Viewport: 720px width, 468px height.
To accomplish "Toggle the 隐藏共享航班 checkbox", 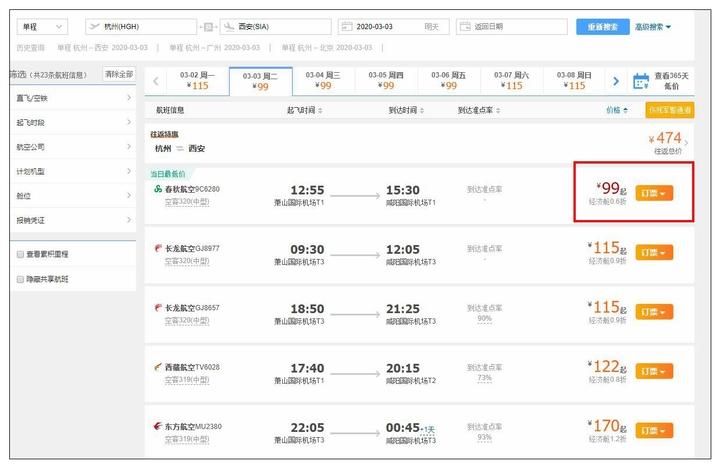I will click(20, 279).
